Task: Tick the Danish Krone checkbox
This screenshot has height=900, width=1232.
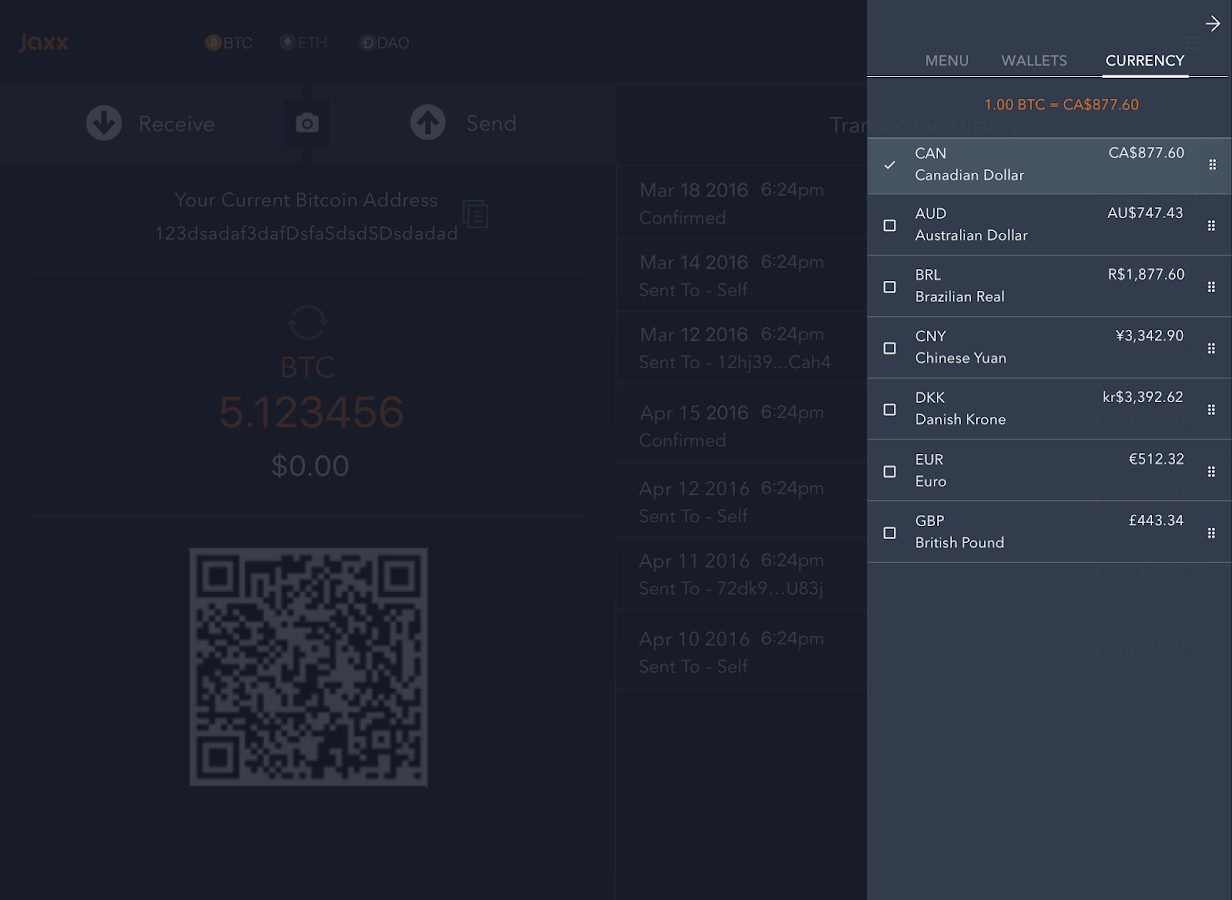Action: click(x=890, y=410)
